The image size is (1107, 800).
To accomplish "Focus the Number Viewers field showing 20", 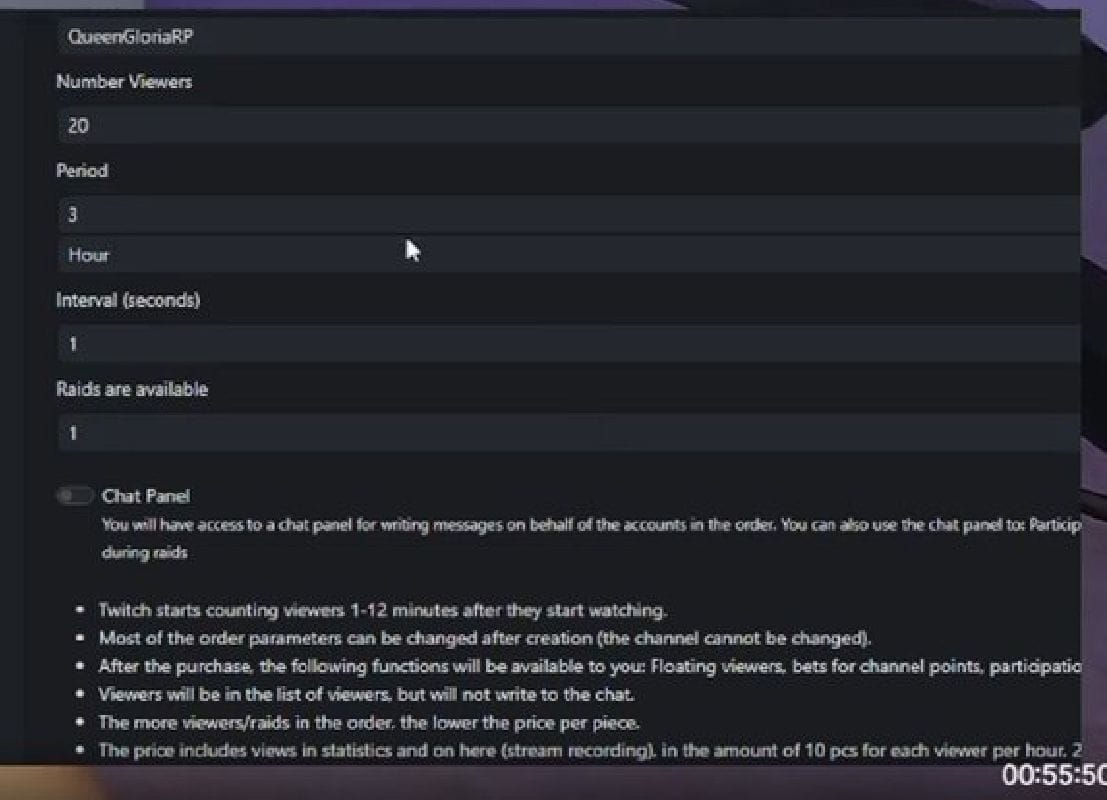I will pyautogui.click(x=568, y=126).
